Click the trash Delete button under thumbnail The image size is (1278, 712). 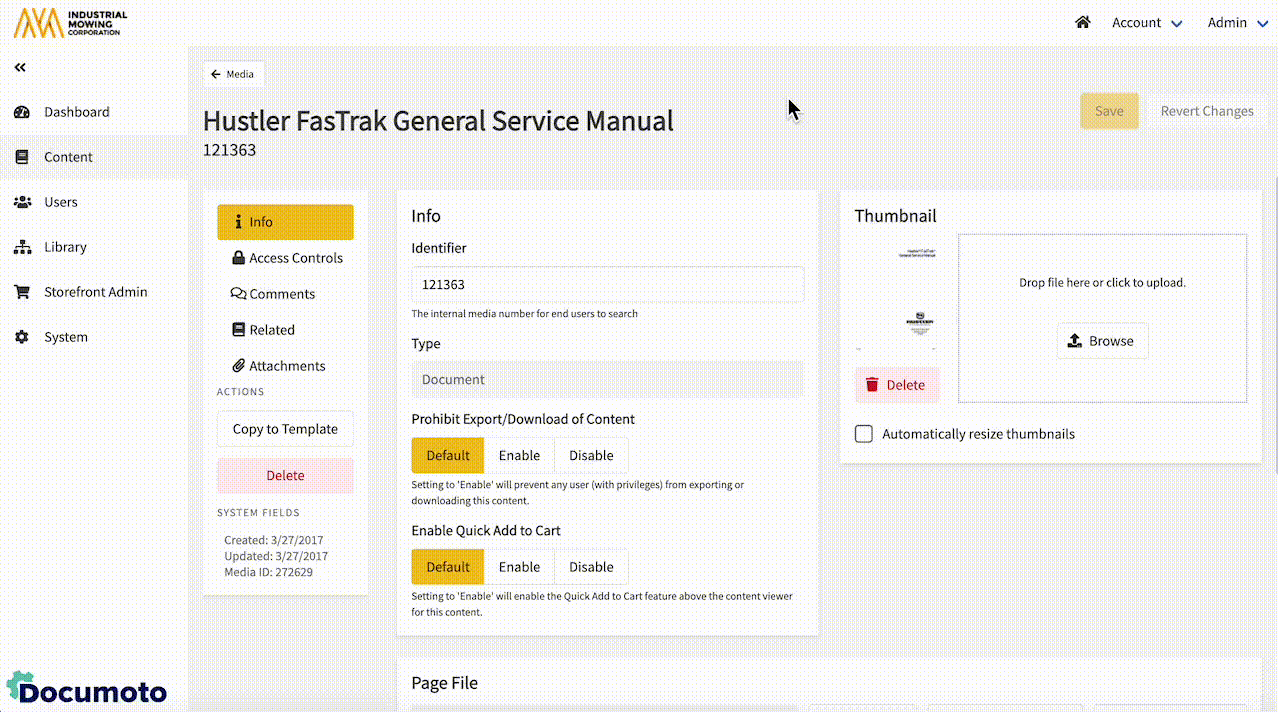[x=896, y=385]
